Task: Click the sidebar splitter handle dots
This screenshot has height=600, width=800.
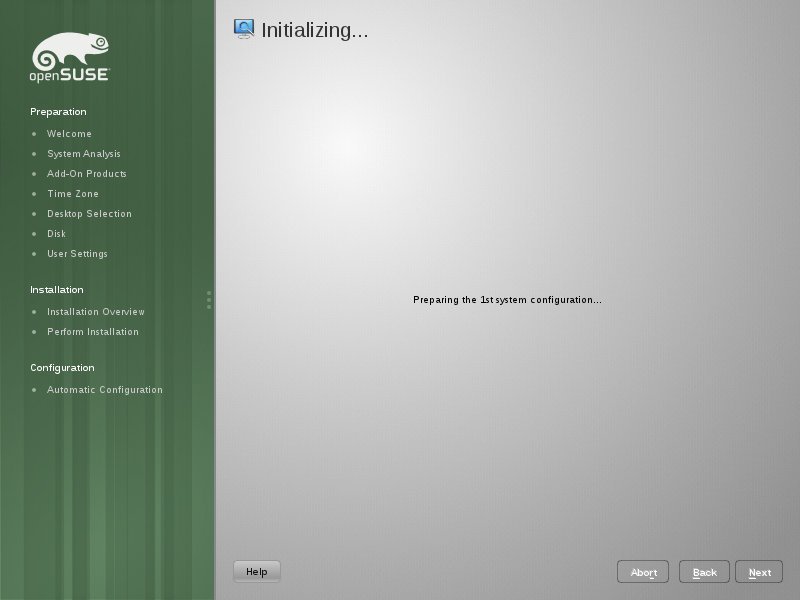Action: click(x=209, y=299)
